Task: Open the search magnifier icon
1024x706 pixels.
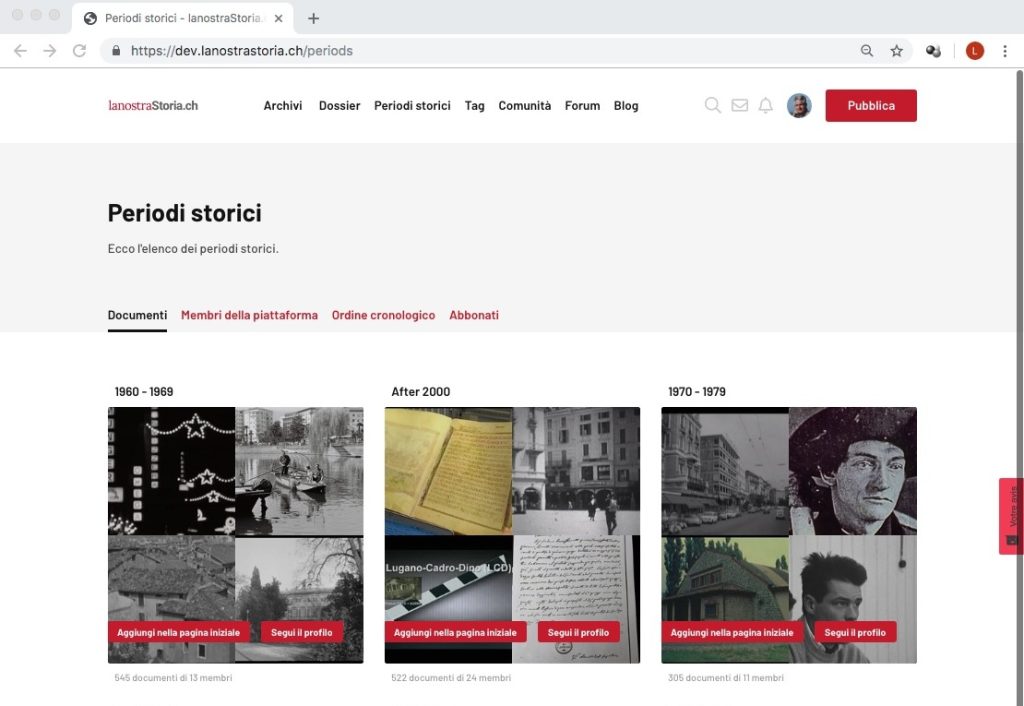Action: (x=713, y=105)
